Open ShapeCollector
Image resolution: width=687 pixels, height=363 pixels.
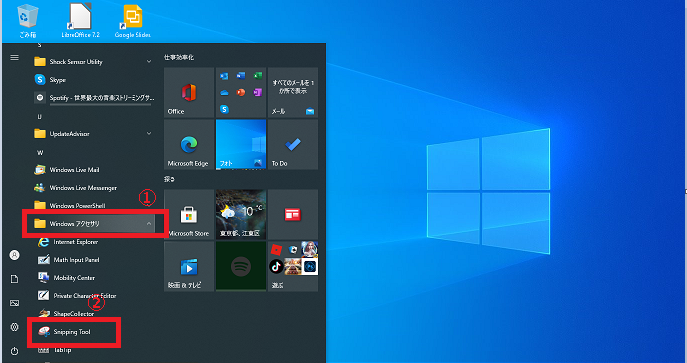(x=93, y=314)
